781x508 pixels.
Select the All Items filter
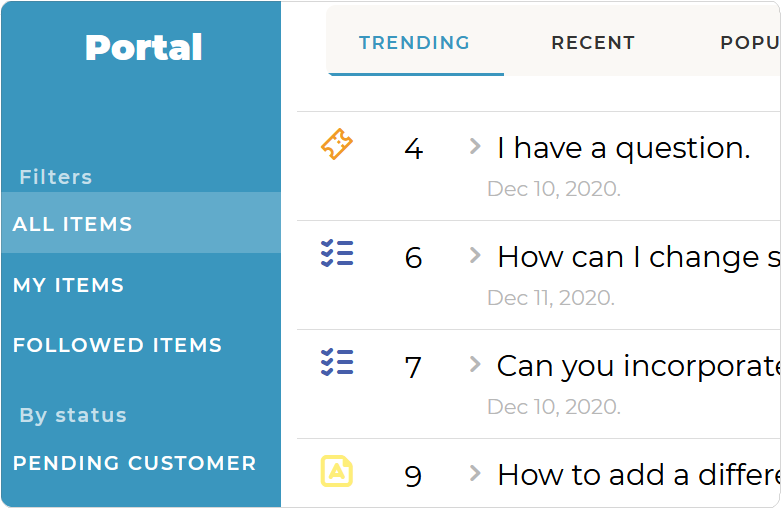coord(141,223)
